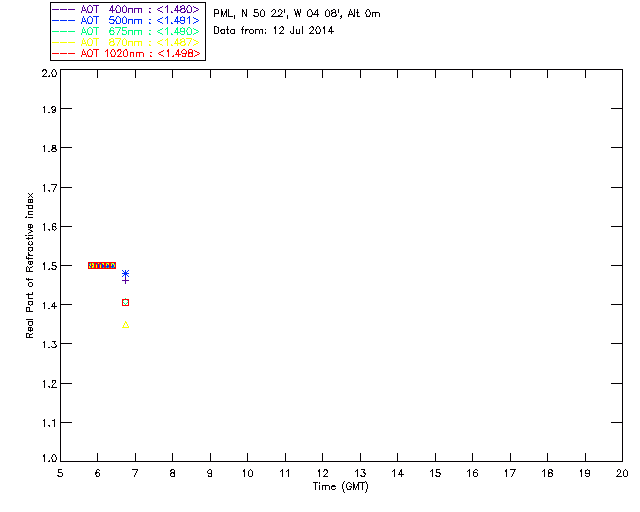
Task: Choose the AOT 870nm legend entry
Action: (x=126, y=42)
